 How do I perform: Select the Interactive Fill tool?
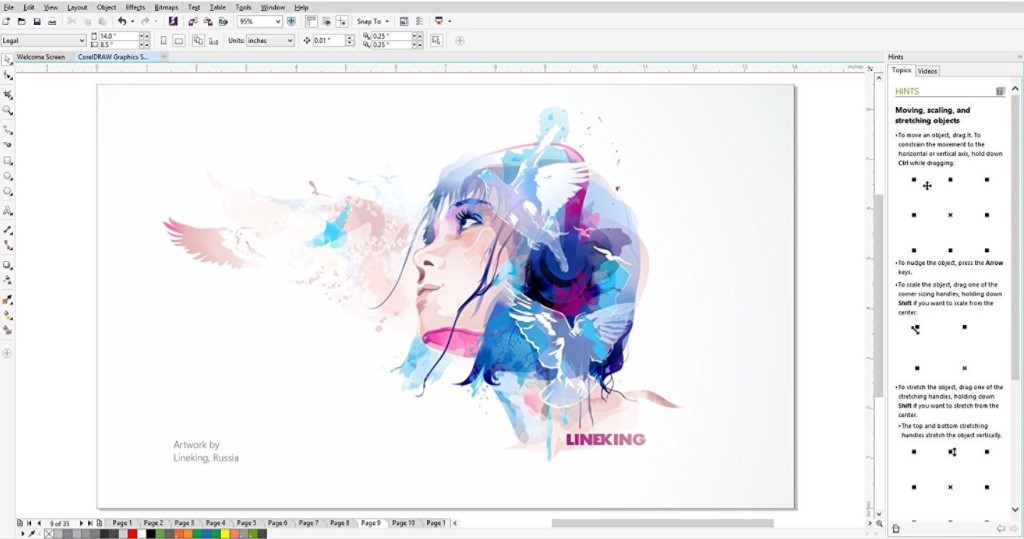[7, 315]
